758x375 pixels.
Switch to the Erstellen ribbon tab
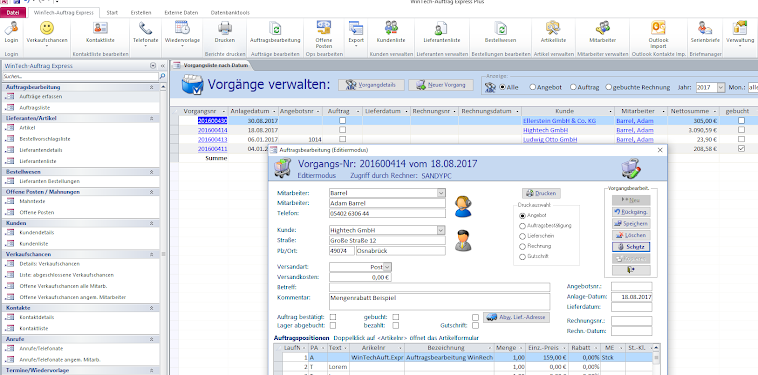140,13
